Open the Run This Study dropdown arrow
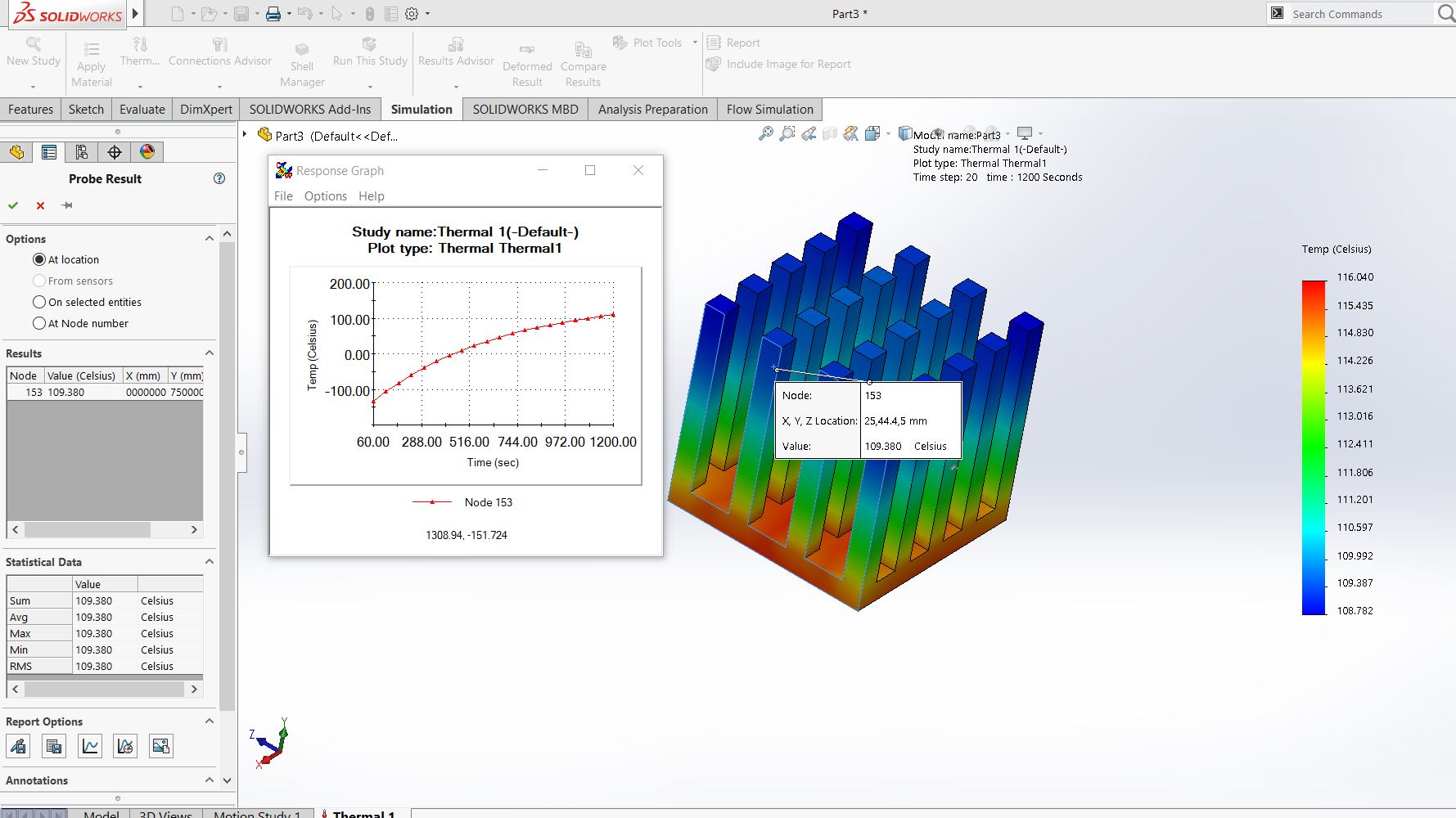 coord(370,87)
